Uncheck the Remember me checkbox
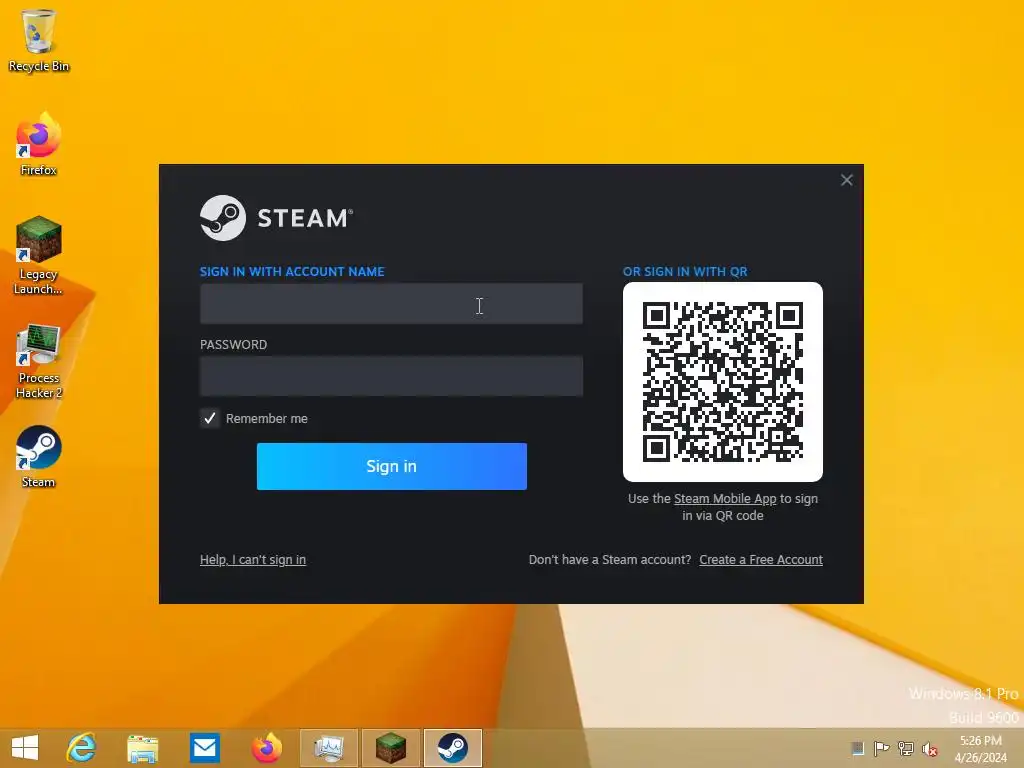Image resolution: width=1024 pixels, height=768 pixels. (210, 419)
